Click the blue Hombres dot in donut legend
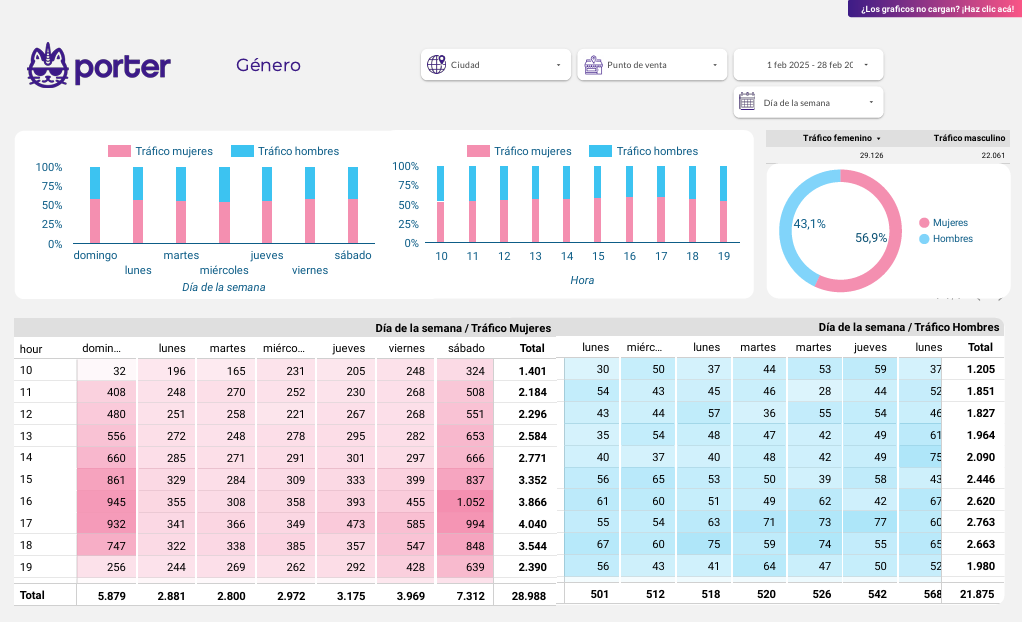Screen dimensions: 1022x622 pyautogui.click(x=924, y=239)
